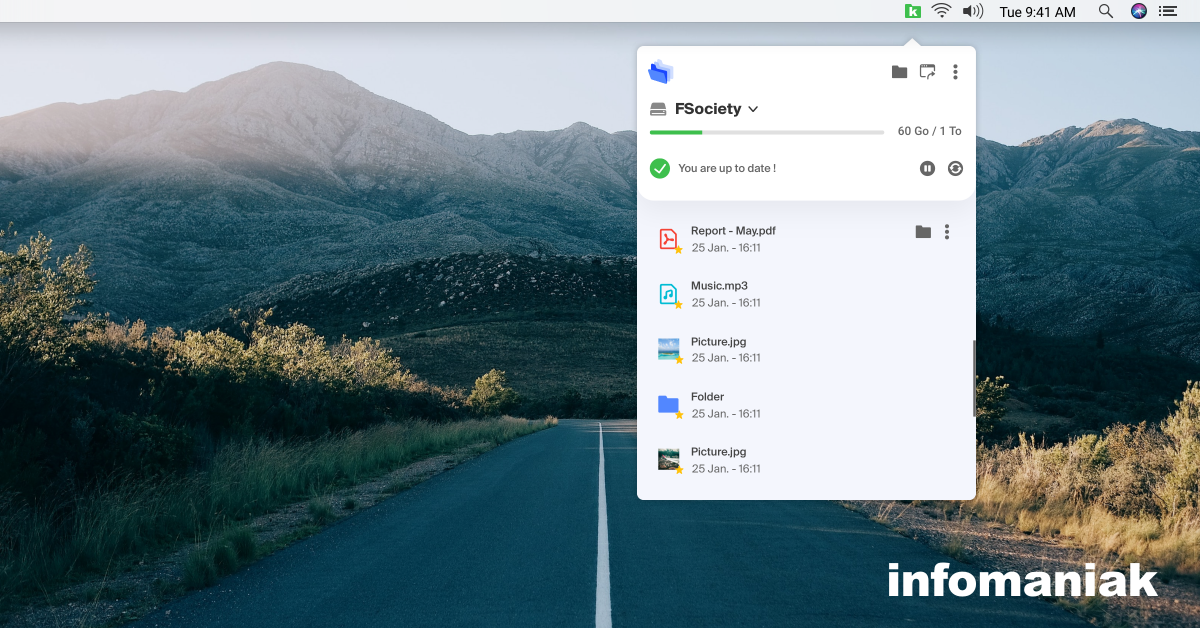Select the Report - May.pdf file name

733,231
